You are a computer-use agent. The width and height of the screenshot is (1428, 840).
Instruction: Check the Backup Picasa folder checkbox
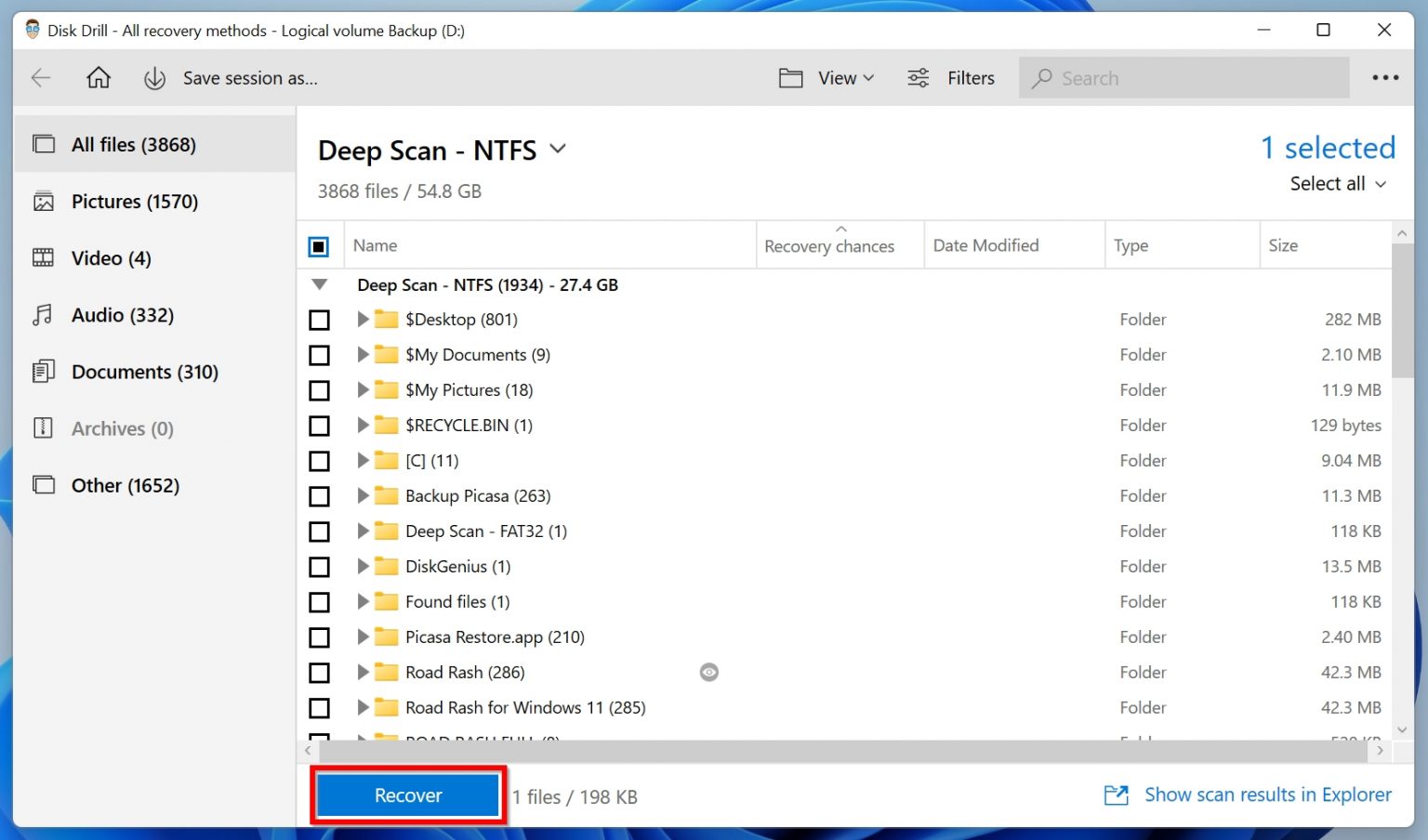tap(320, 496)
